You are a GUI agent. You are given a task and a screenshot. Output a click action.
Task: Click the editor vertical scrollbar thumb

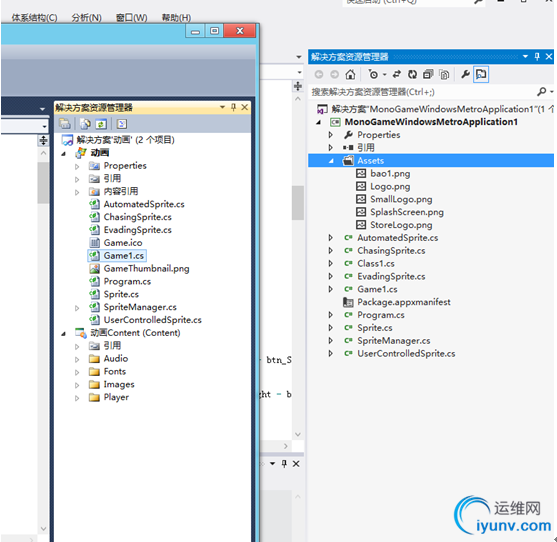point(298,203)
